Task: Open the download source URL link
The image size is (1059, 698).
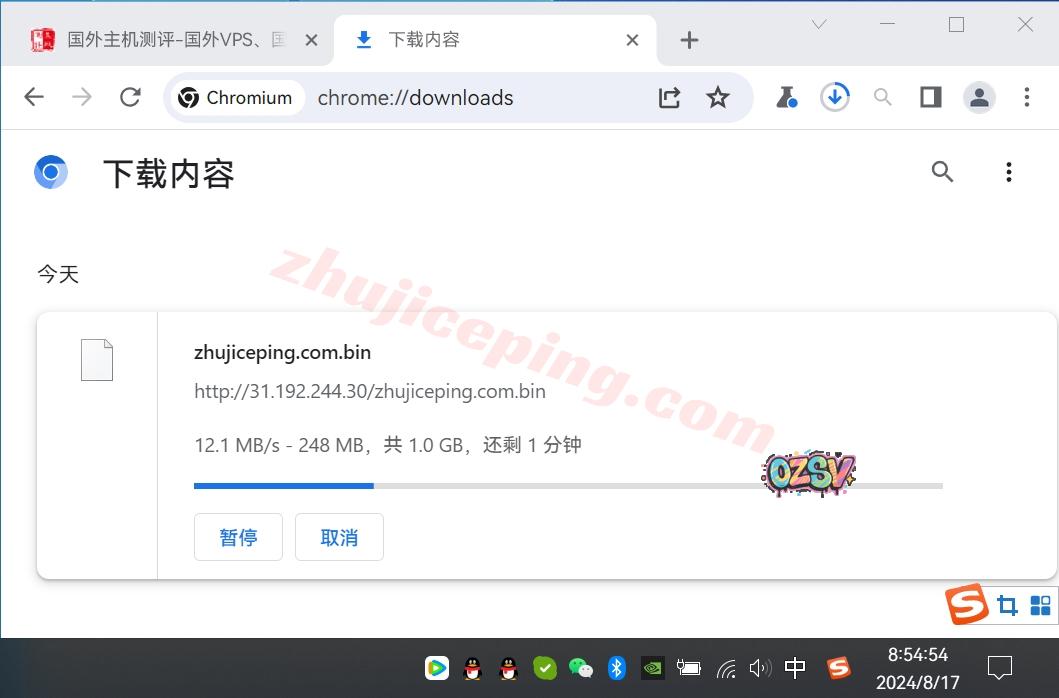Action: coord(370,391)
